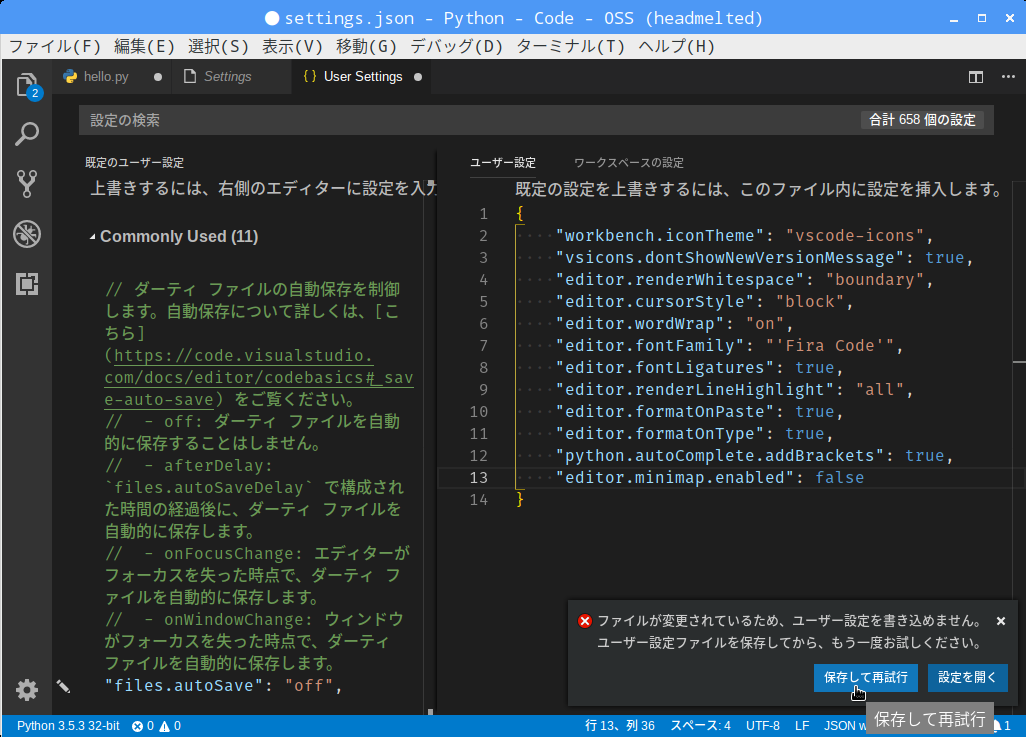The width and height of the screenshot is (1026, 737).
Task: Click LF line ending indicator
Action: [802, 726]
